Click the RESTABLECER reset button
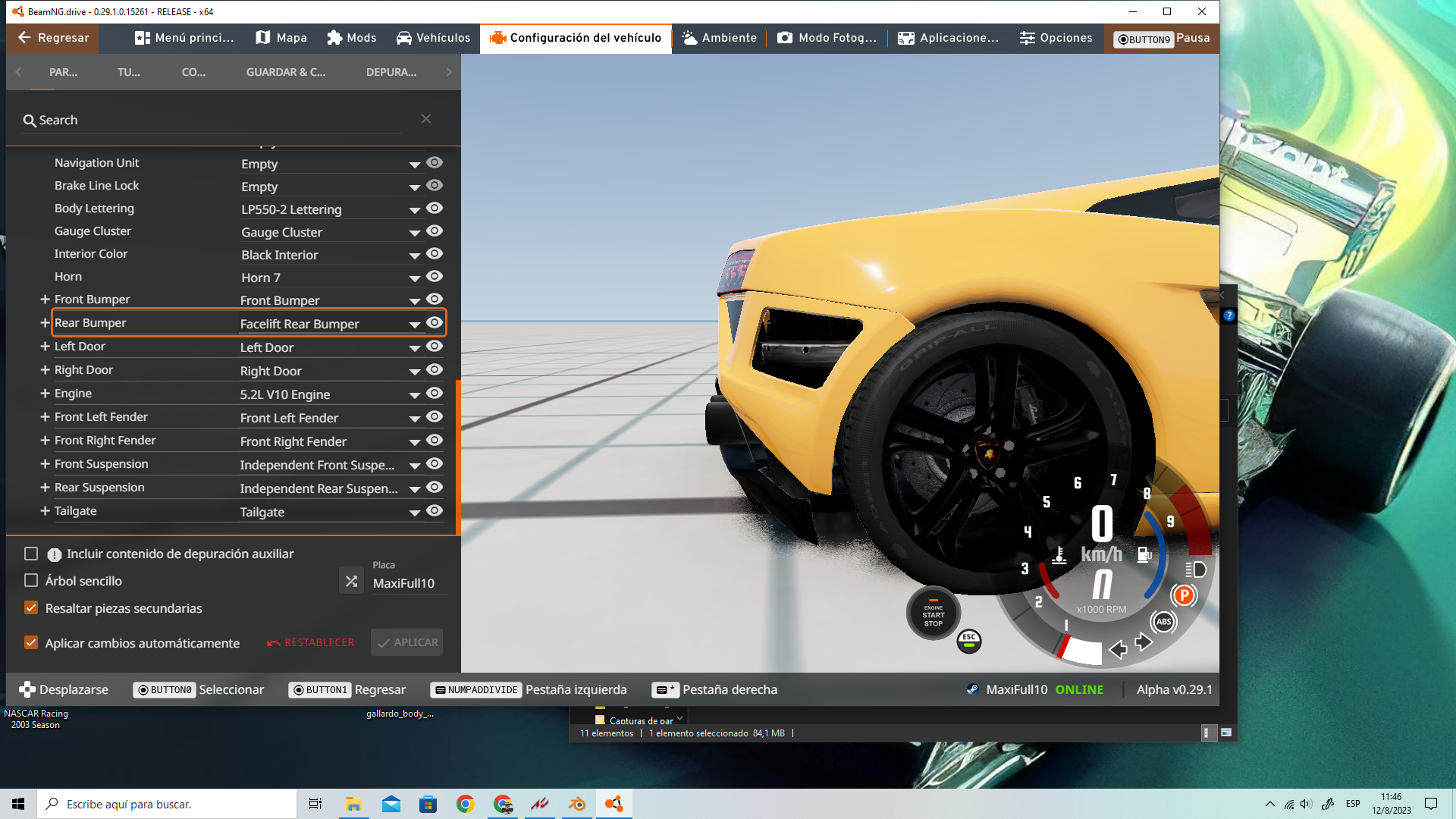Viewport: 1456px width, 819px height. (x=311, y=642)
